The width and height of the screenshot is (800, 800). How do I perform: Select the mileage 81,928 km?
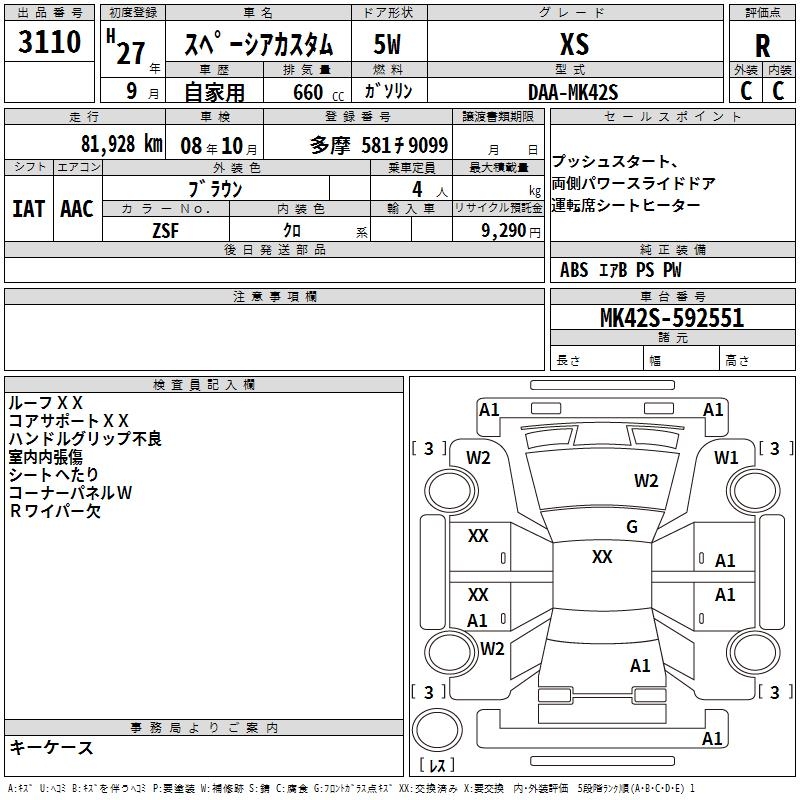click(x=121, y=144)
